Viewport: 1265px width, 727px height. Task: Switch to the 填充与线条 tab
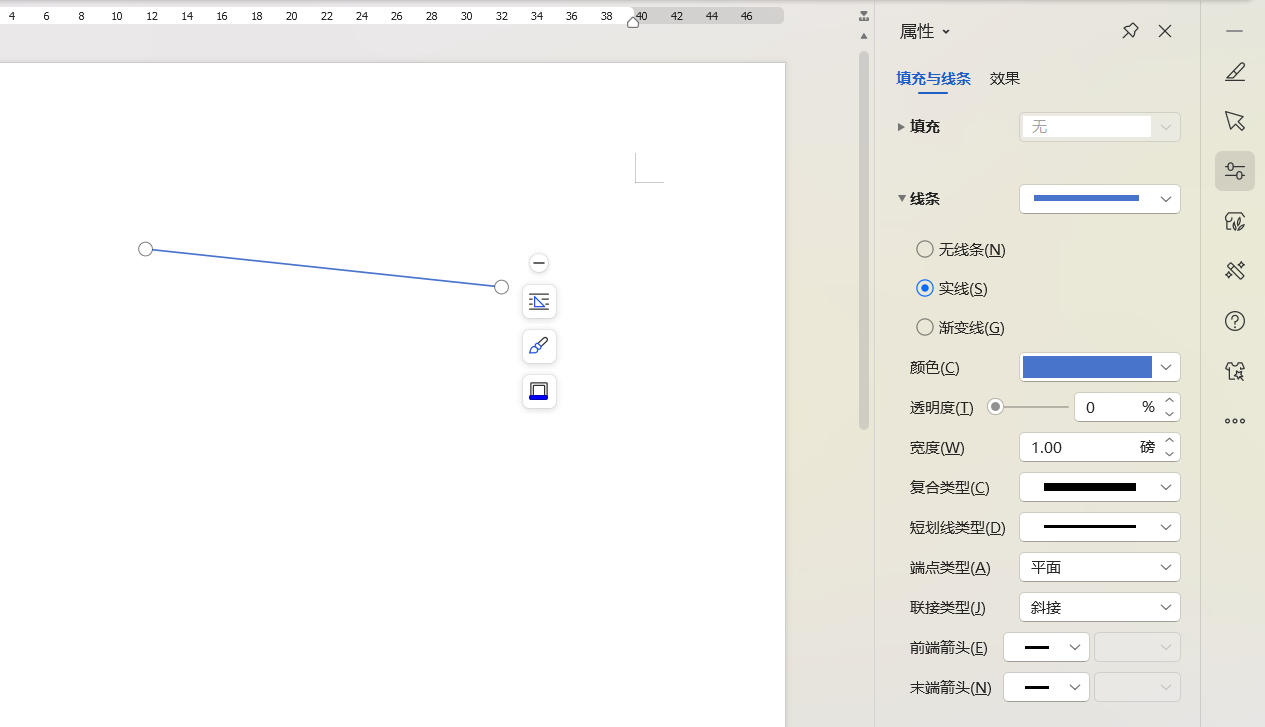933,78
